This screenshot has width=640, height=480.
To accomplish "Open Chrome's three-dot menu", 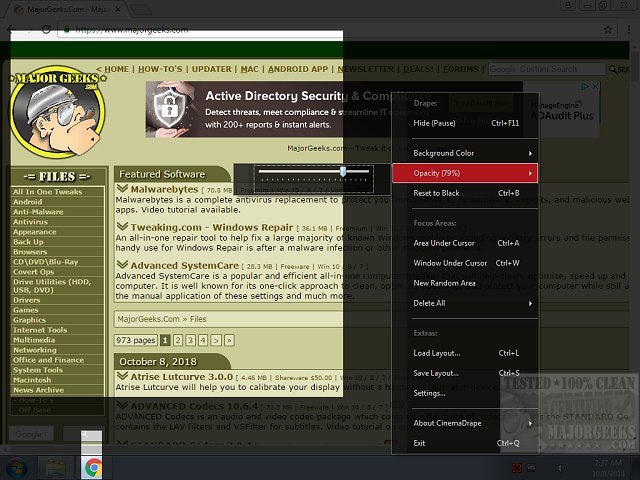I will click(629, 29).
